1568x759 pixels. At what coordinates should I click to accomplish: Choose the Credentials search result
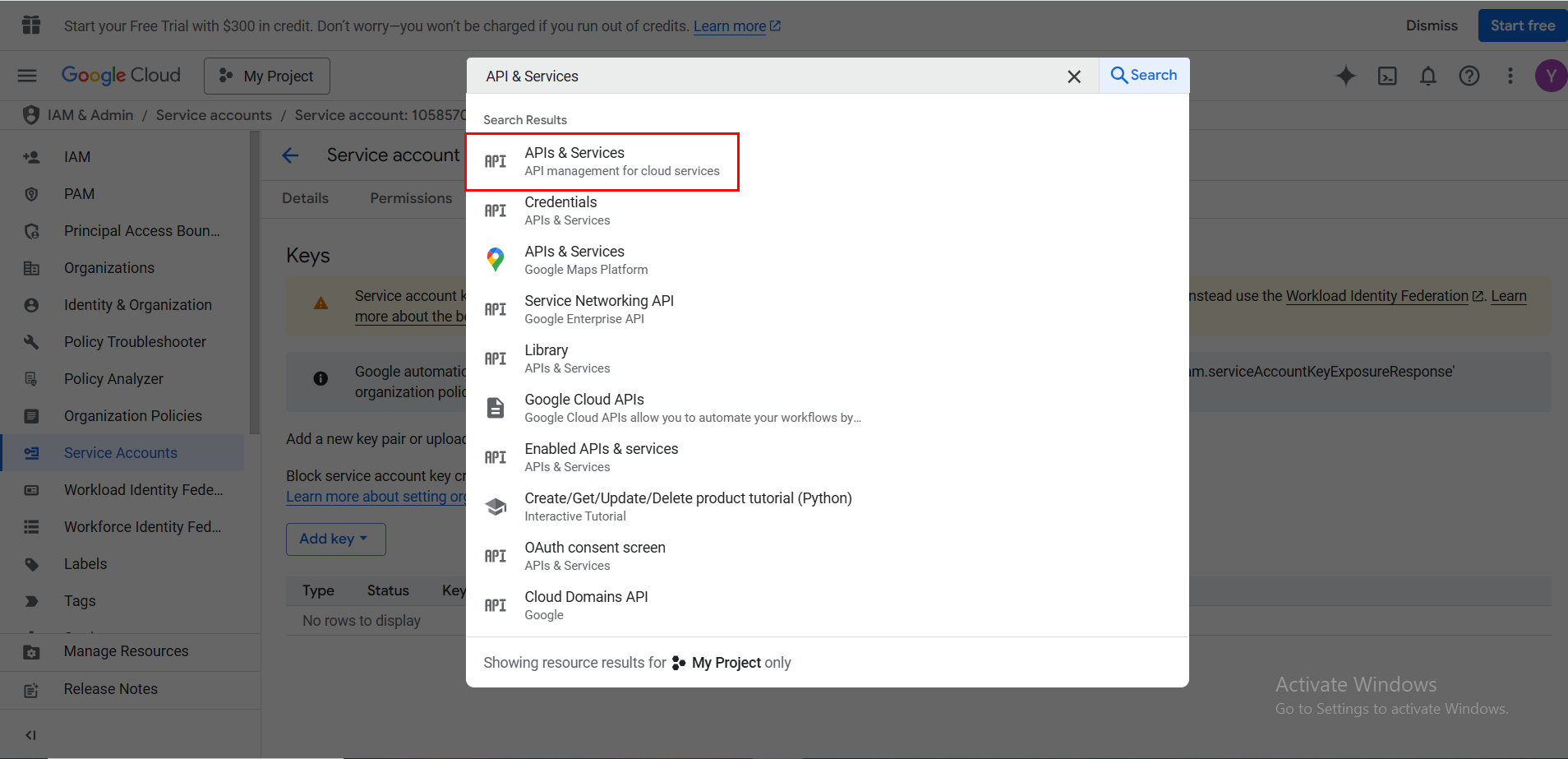(x=561, y=211)
